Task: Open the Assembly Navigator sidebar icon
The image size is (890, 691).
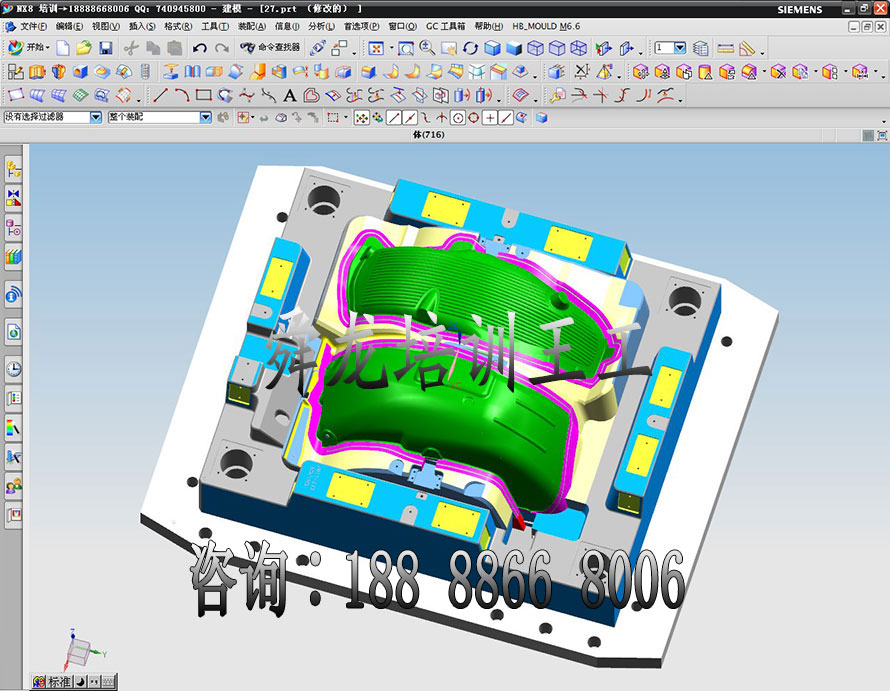Action: (x=14, y=168)
